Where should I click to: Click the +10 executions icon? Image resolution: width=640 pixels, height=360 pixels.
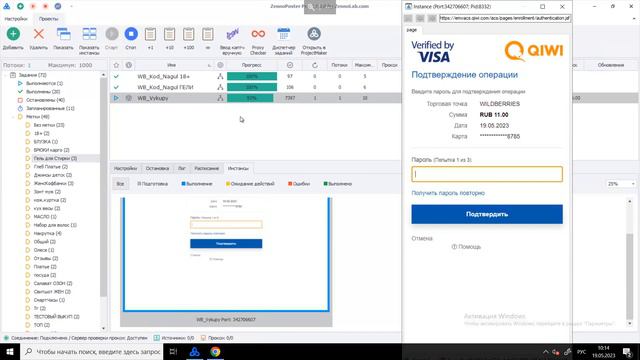pos(169,34)
